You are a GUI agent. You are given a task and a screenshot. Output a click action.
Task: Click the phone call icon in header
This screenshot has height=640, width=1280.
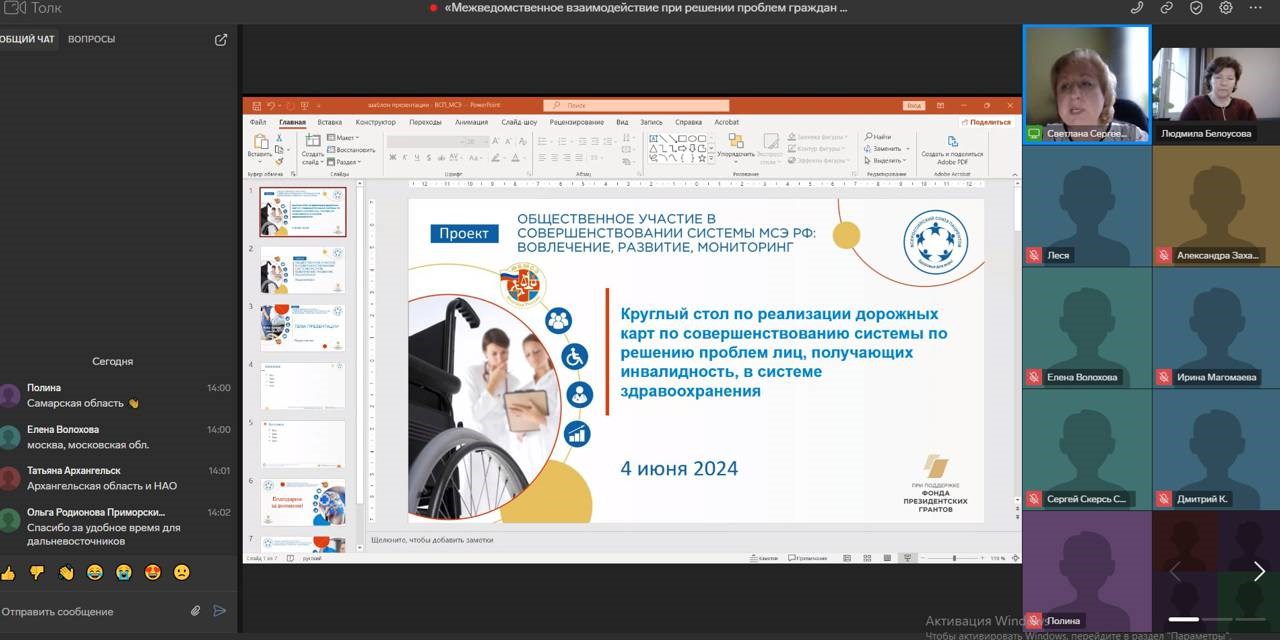point(1137,8)
